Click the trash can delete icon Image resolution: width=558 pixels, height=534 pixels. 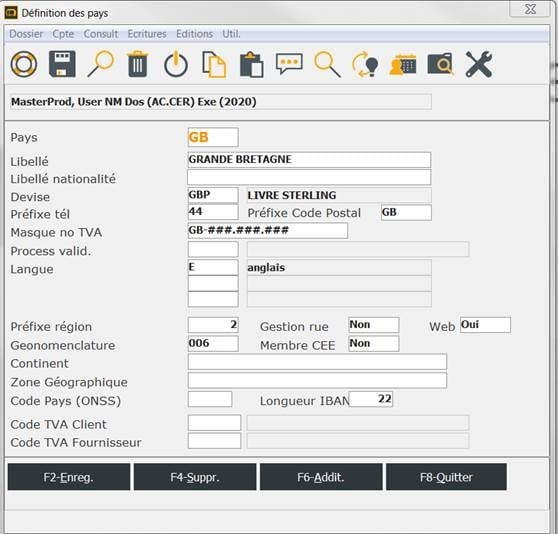pos(138,64)
